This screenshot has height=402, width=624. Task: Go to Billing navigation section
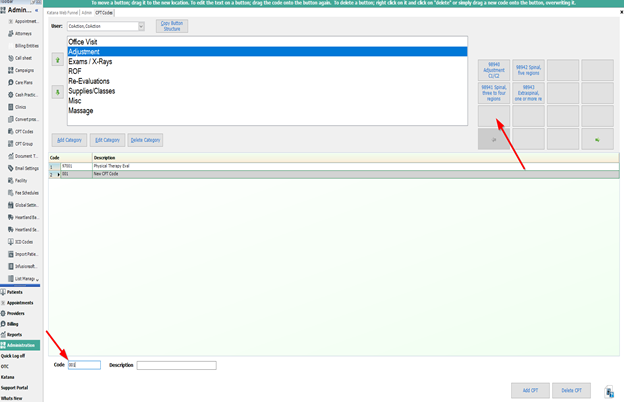pos(10,324)
